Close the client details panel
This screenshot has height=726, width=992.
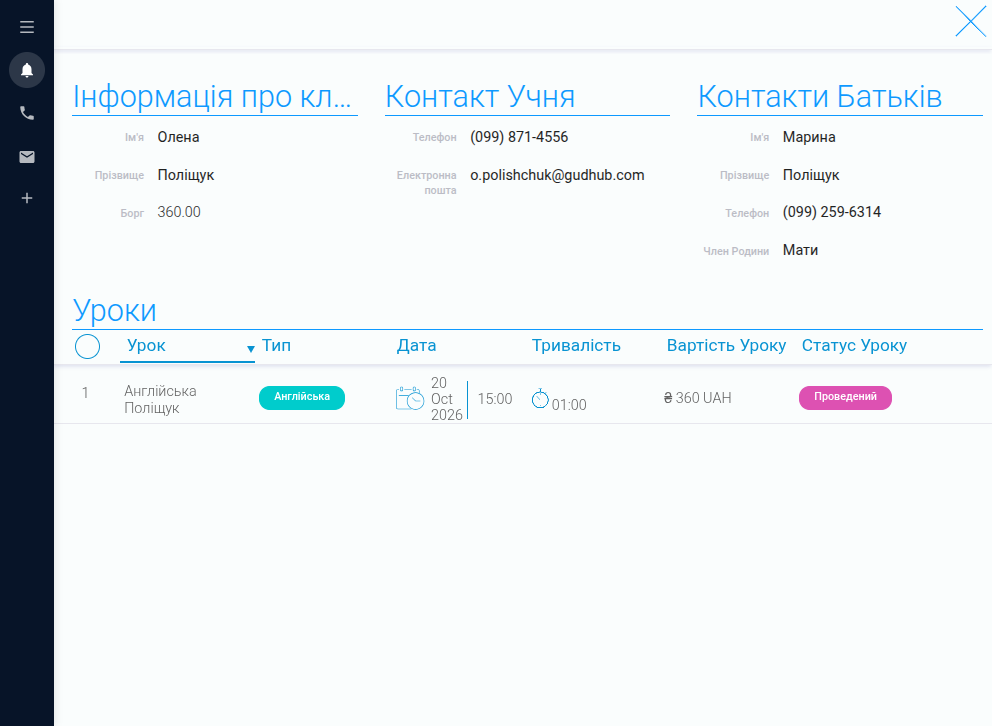coord(970,22)
